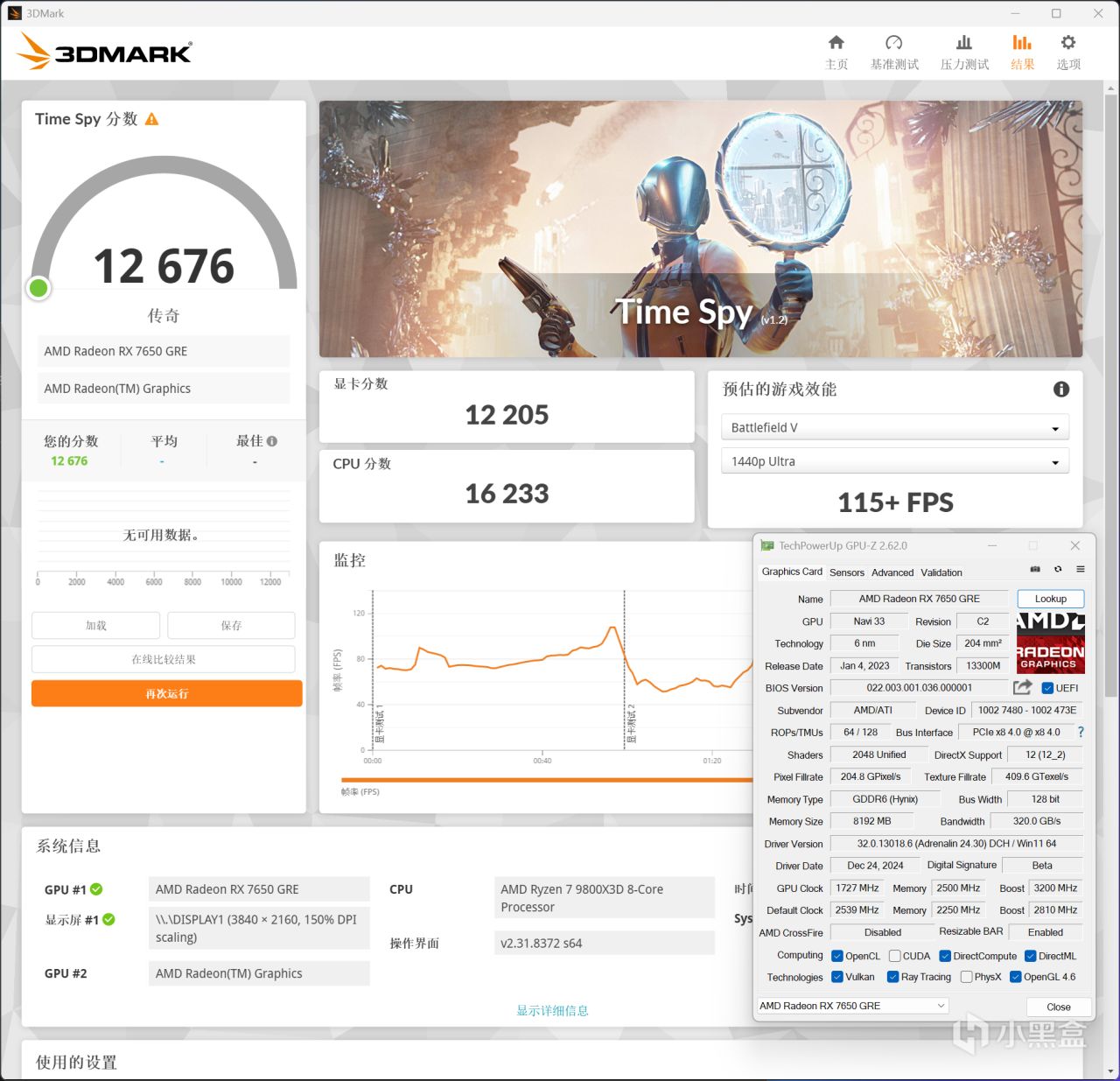This screenshot has height=1081, width=1120.
Task: Click the Close button in GPU-Z
Action: 1059,1007
